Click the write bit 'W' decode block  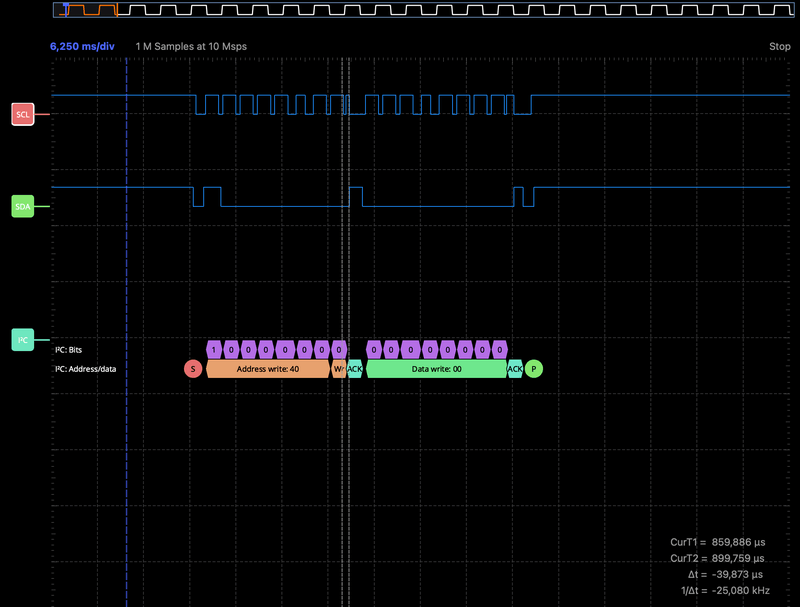pyautogui.click(x=339, y=369)
